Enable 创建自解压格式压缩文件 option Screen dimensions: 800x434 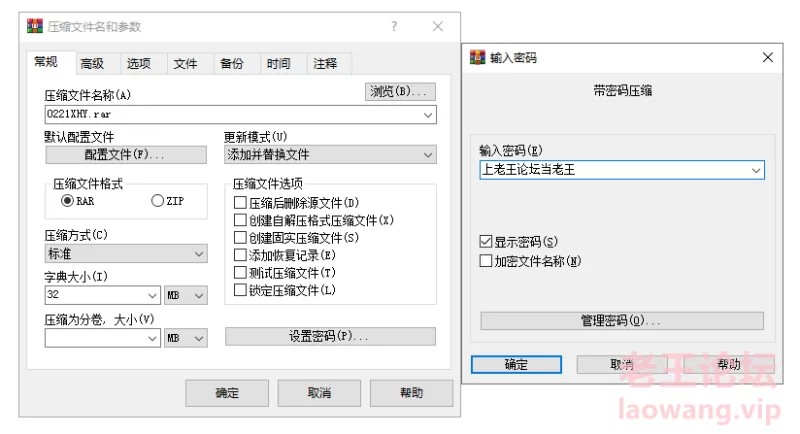pos(240,220)
